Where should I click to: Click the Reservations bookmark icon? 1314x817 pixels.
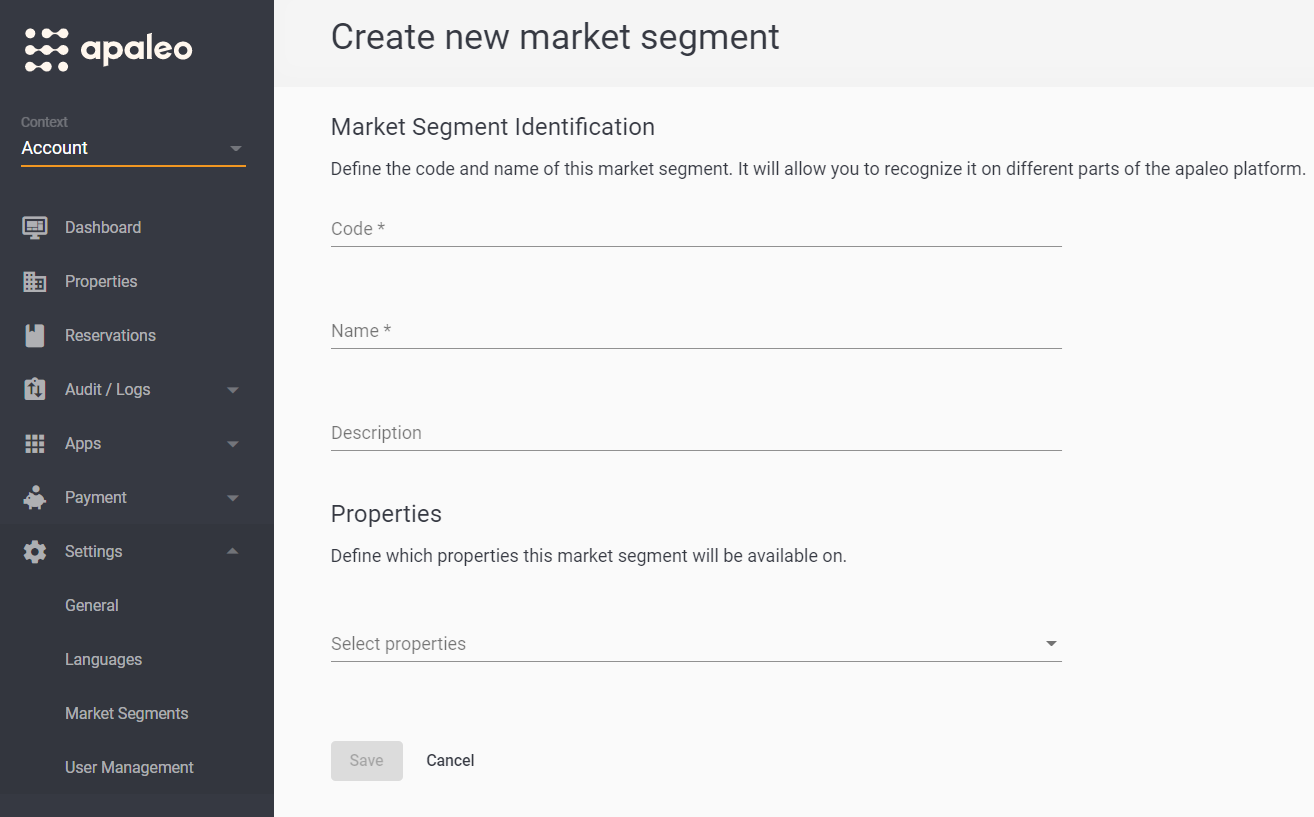tap(35, 335)
